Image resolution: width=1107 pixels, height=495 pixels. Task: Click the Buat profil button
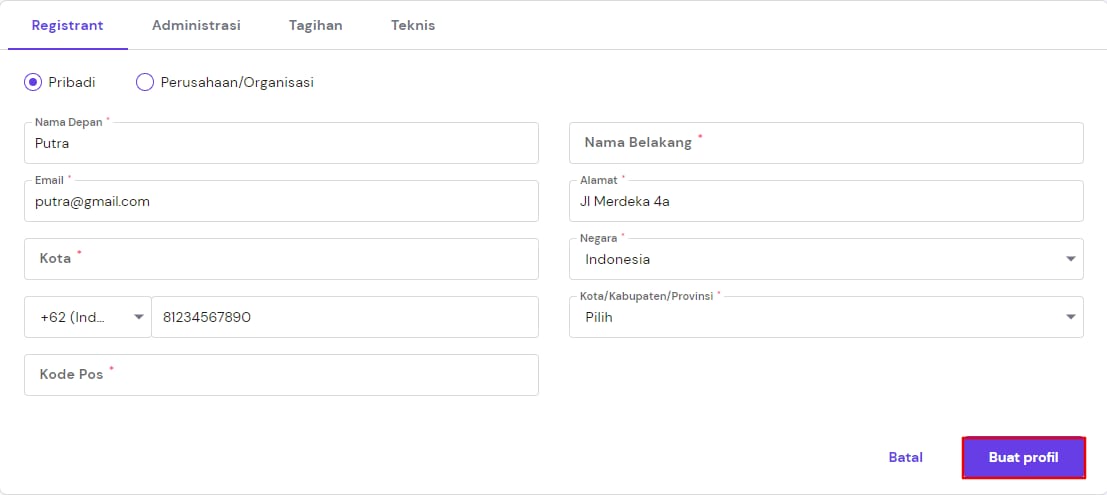coord(1023,458)
